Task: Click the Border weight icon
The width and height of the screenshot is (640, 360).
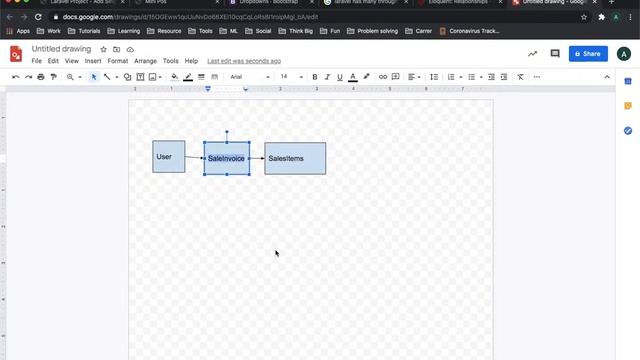Action: pos(201,77)
